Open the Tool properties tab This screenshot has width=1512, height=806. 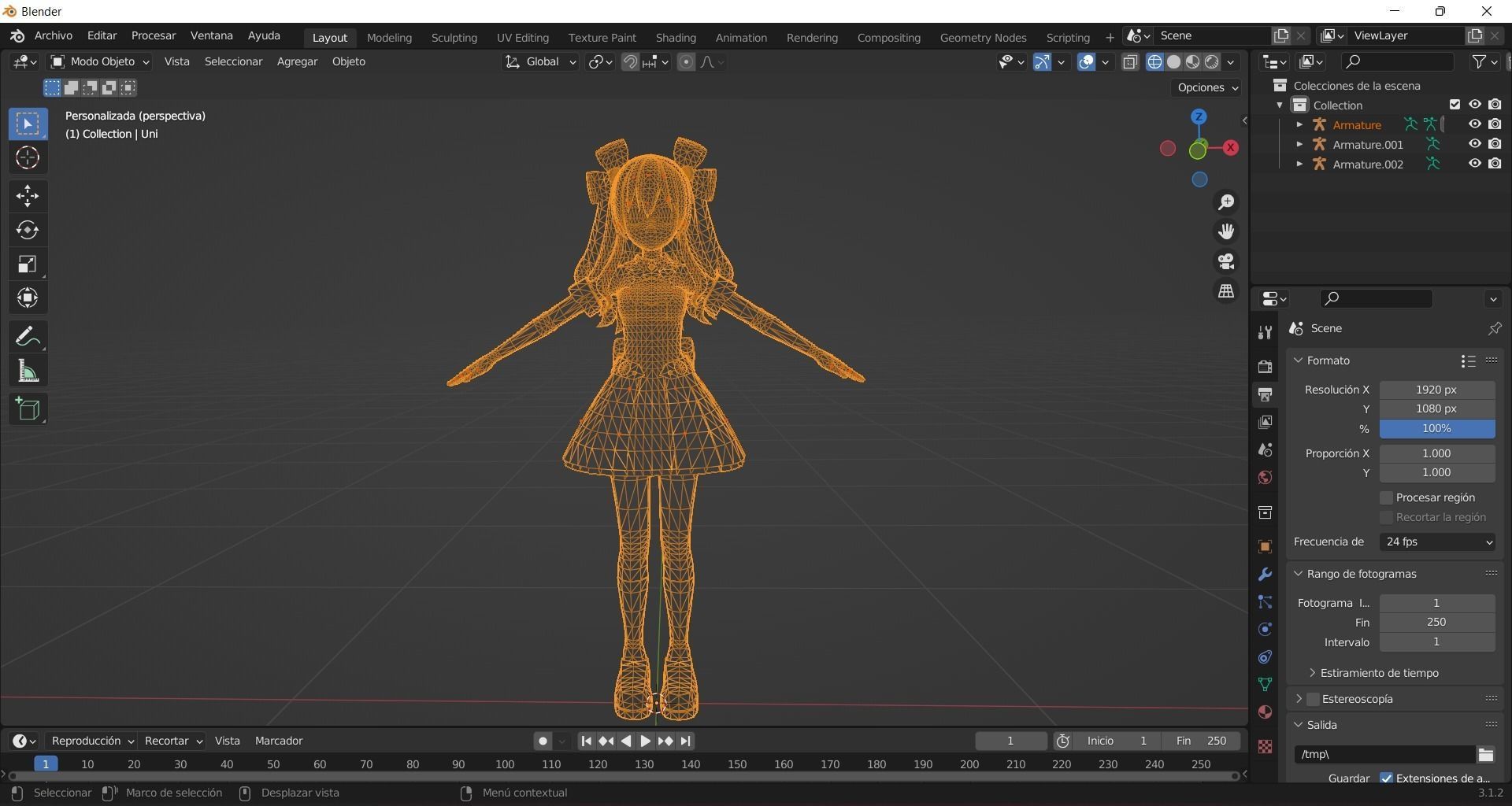(x=1265, y=333)
